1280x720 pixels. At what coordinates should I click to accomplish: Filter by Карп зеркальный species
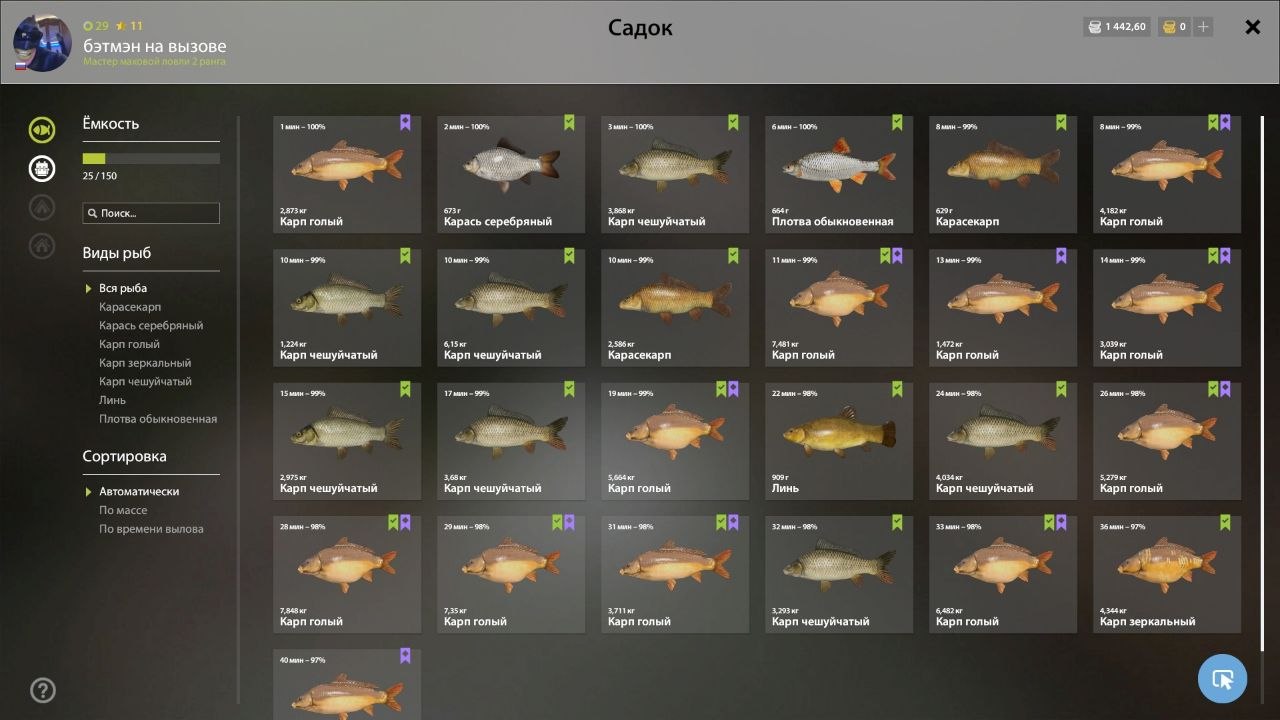145,363
